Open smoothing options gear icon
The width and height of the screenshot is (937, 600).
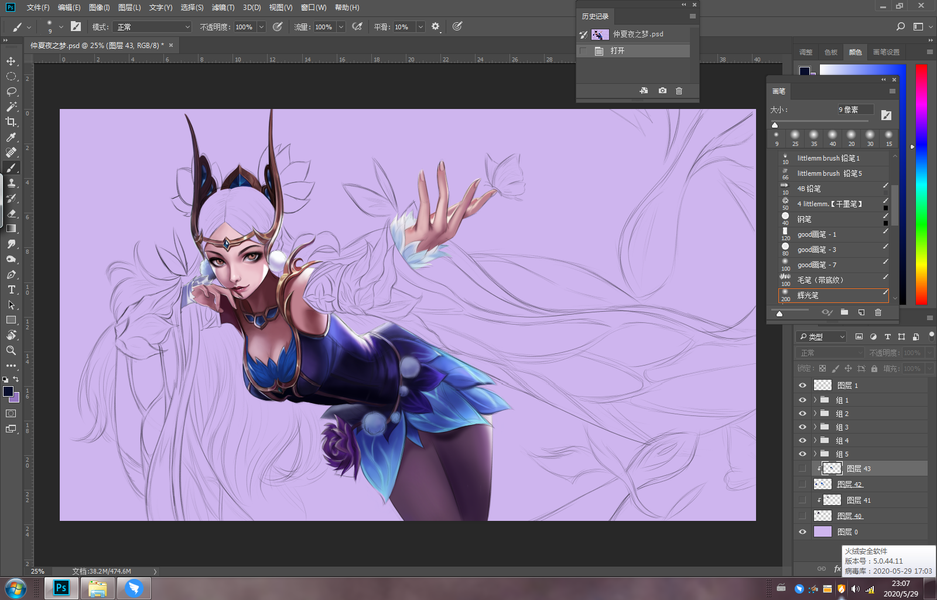click(x=436, y=26)
